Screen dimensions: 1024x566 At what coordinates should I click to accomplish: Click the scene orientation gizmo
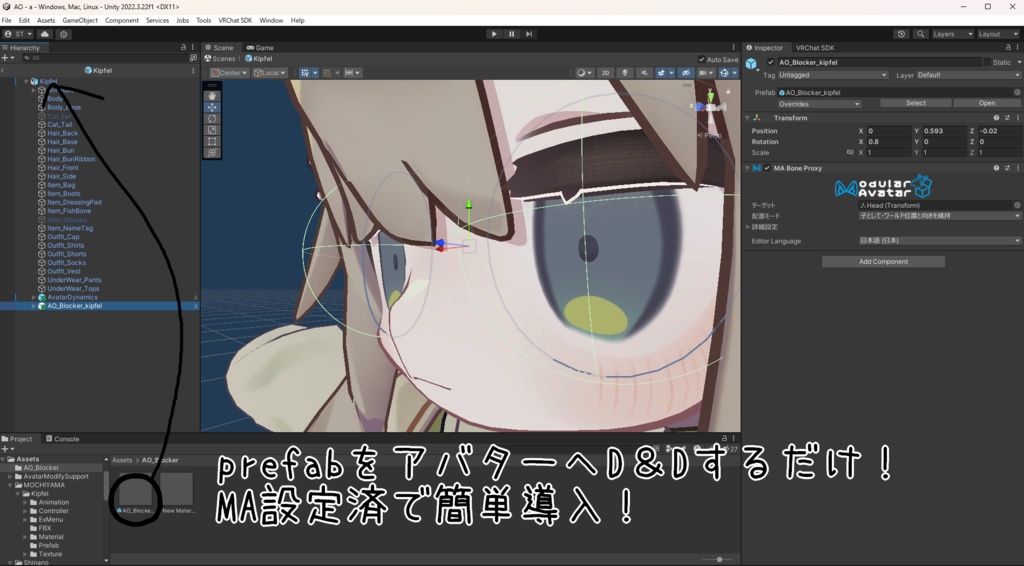(x=710, y=106)
